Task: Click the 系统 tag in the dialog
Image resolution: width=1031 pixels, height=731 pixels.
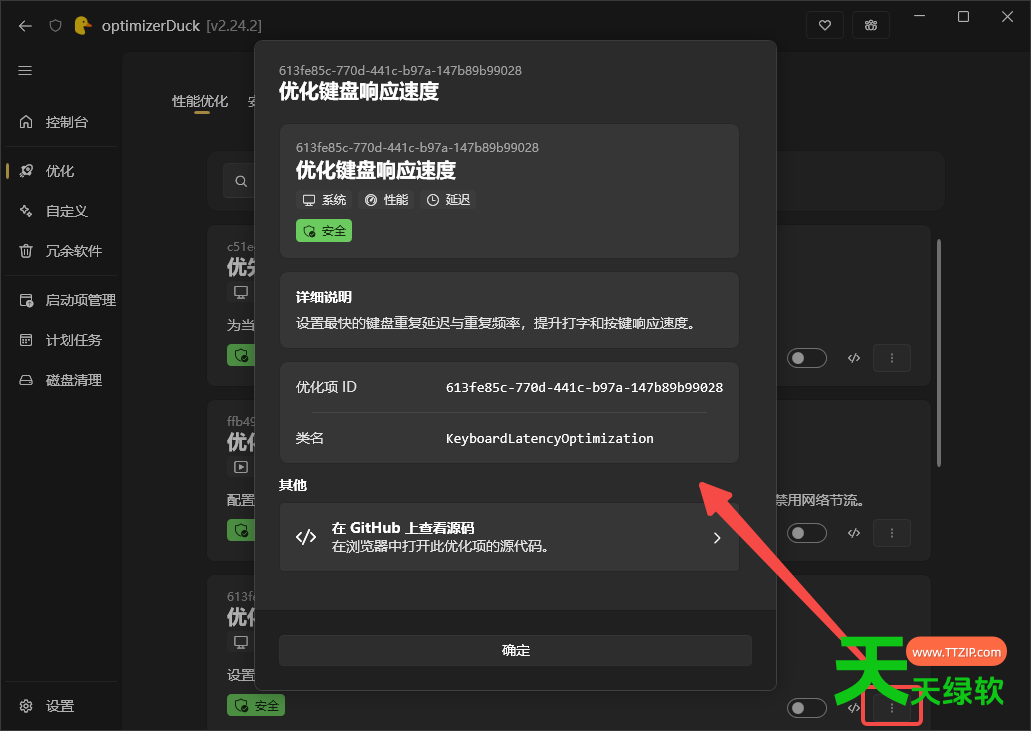Action: click(x=324, y=200)
